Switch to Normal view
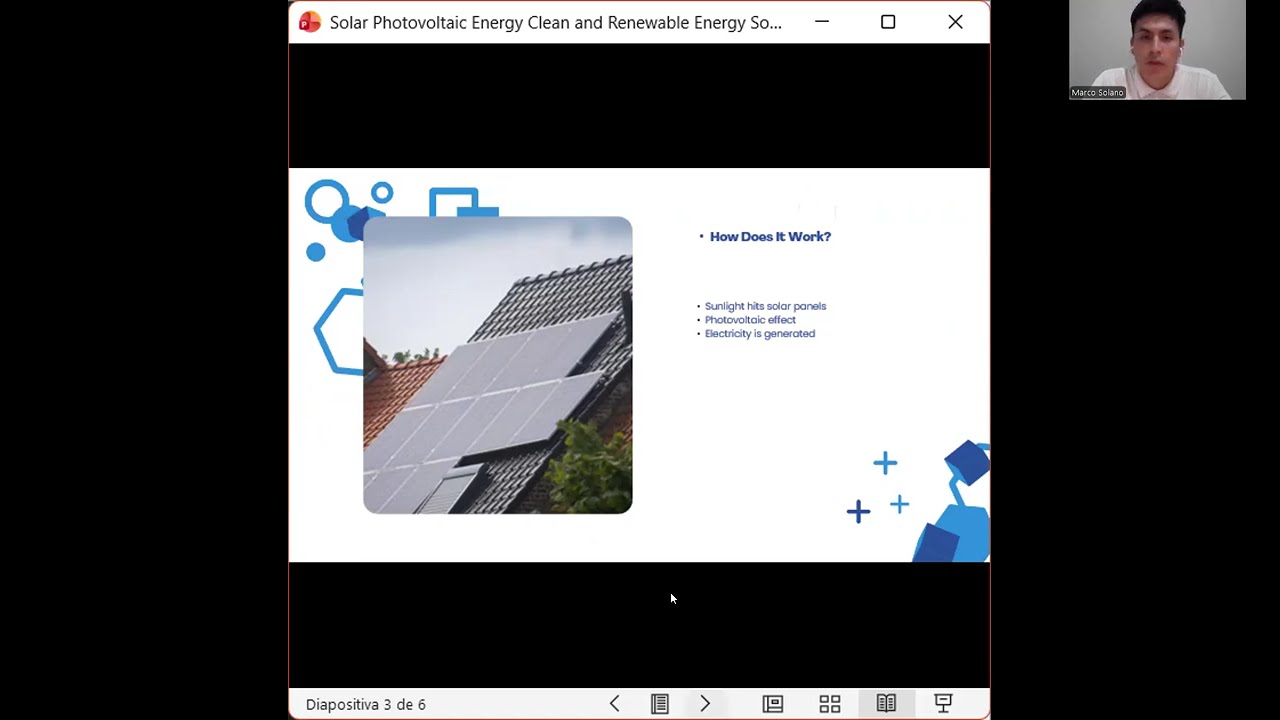 click(x=773, y=704)
